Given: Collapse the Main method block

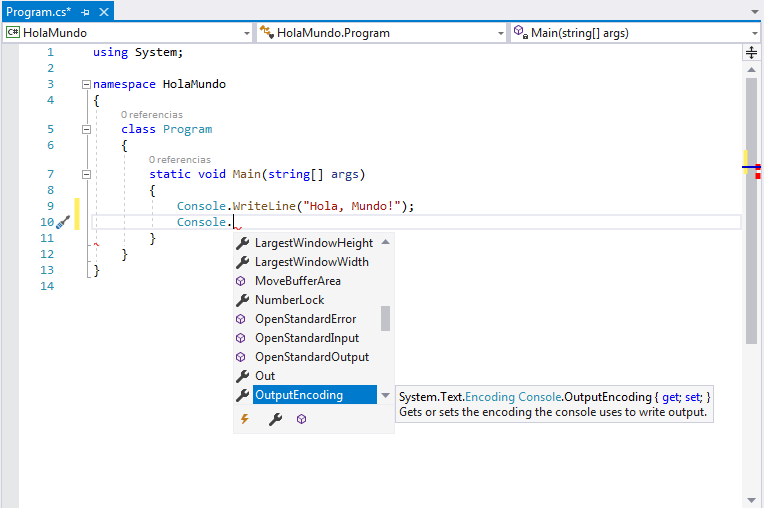Looking at the screenshot, I should 86,174.
